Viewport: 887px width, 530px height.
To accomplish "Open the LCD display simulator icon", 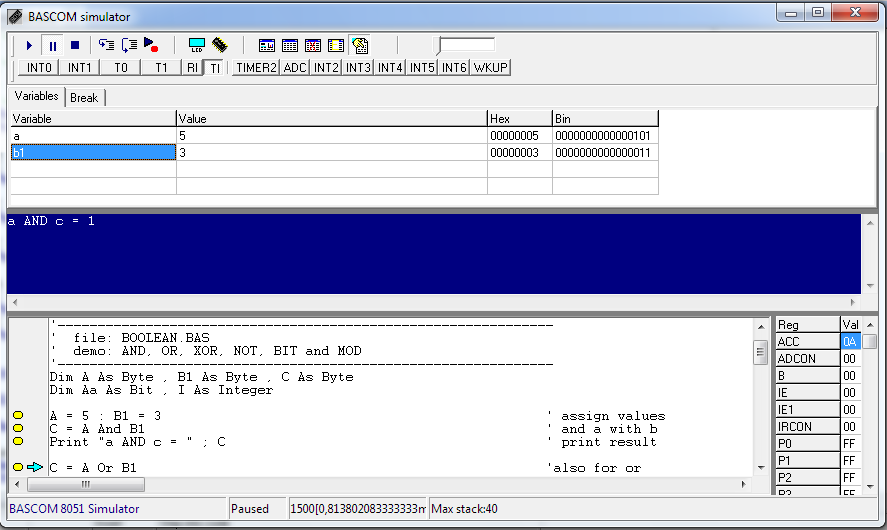I will click(x=197, y=45).
